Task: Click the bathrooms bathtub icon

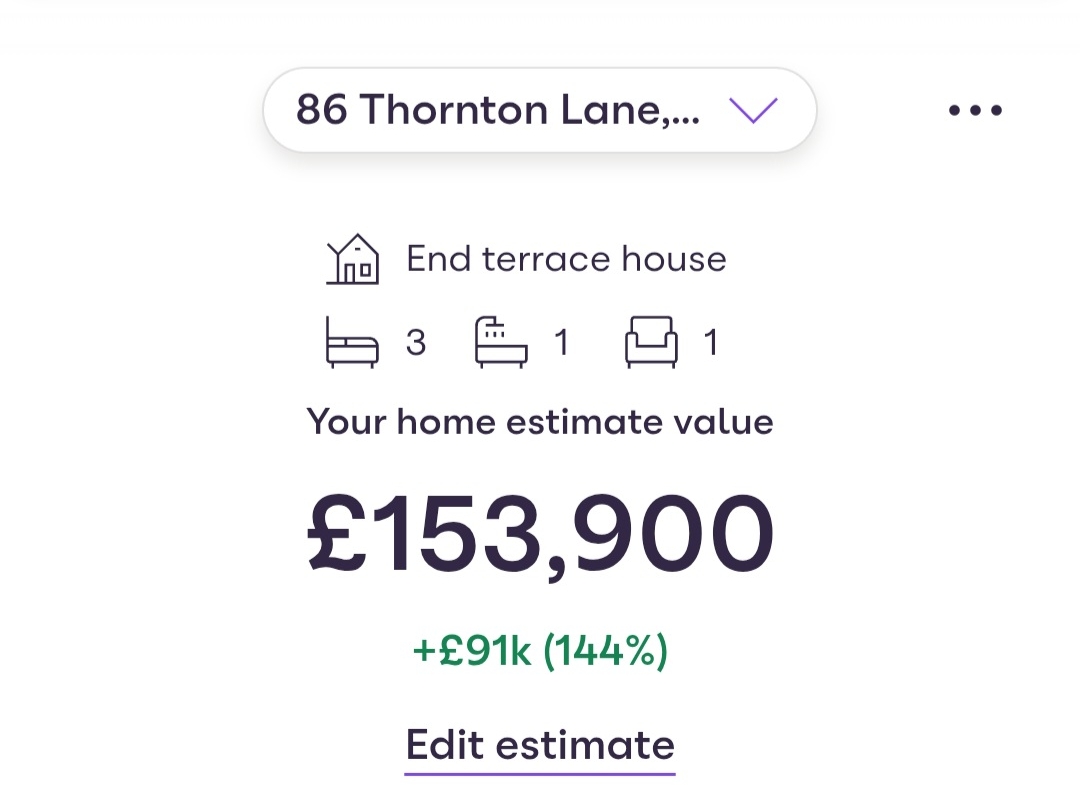Action: click(500, 343)
